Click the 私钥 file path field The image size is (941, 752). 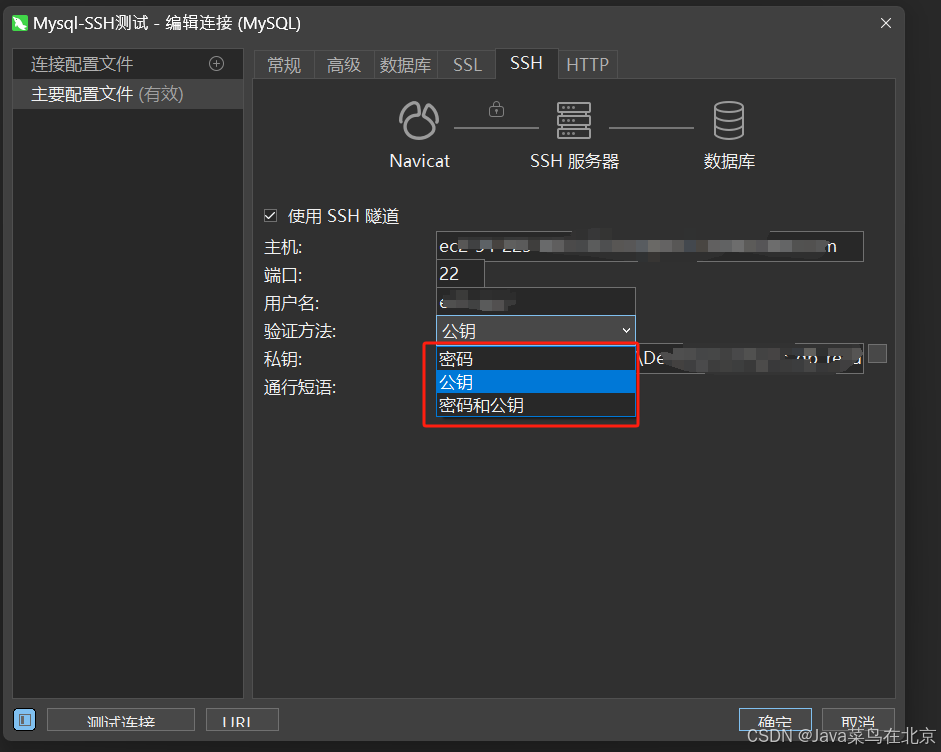750,358
